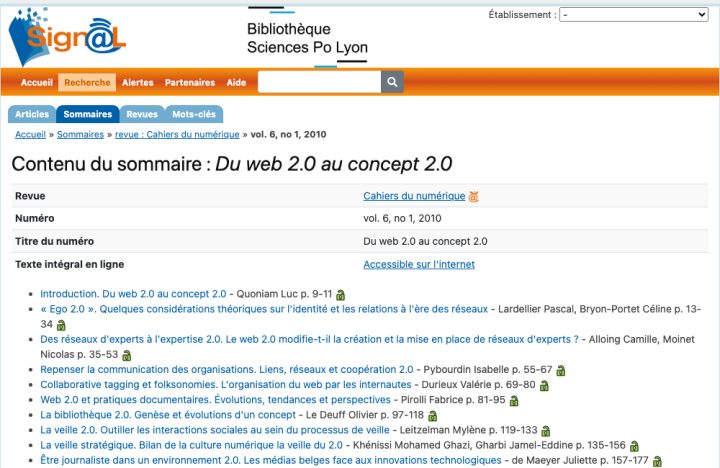The image size is (720, 468).
Task: Click the Bibliothèque Sciences Po Lyon logo
Action: 307,38
